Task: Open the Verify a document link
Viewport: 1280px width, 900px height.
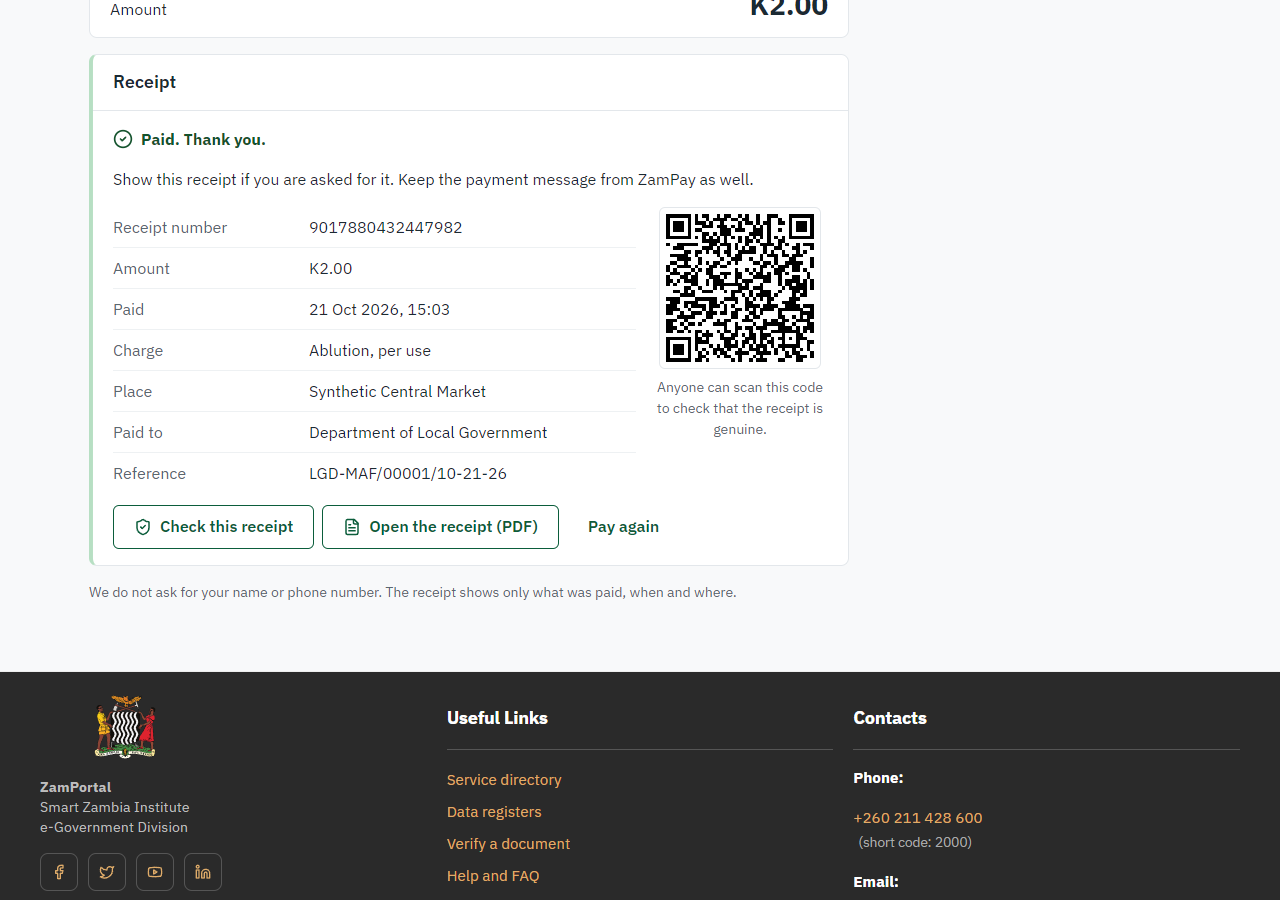Action: click(508, 844)
